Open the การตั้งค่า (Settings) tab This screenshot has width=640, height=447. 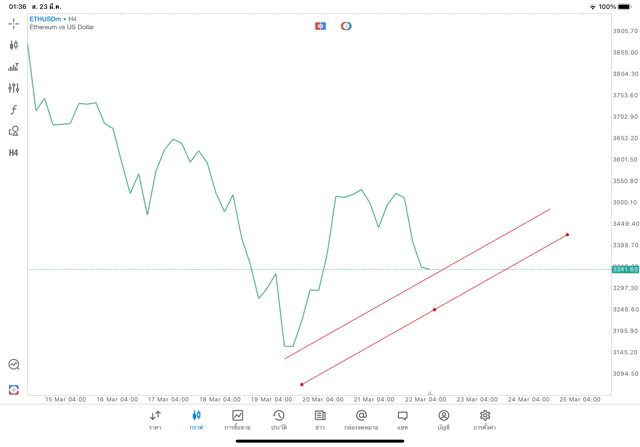click(x=485, y=419)
